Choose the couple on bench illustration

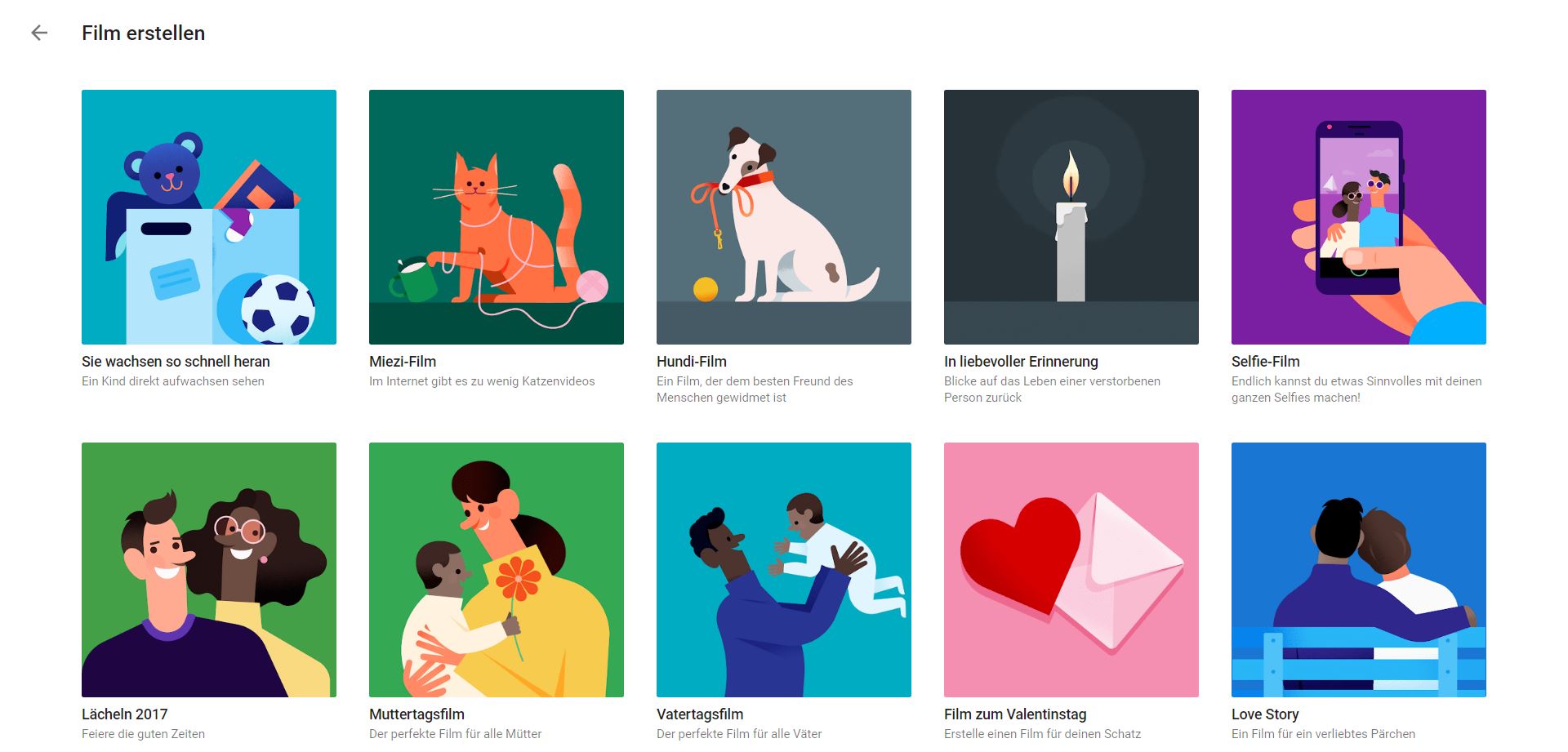1359,570
